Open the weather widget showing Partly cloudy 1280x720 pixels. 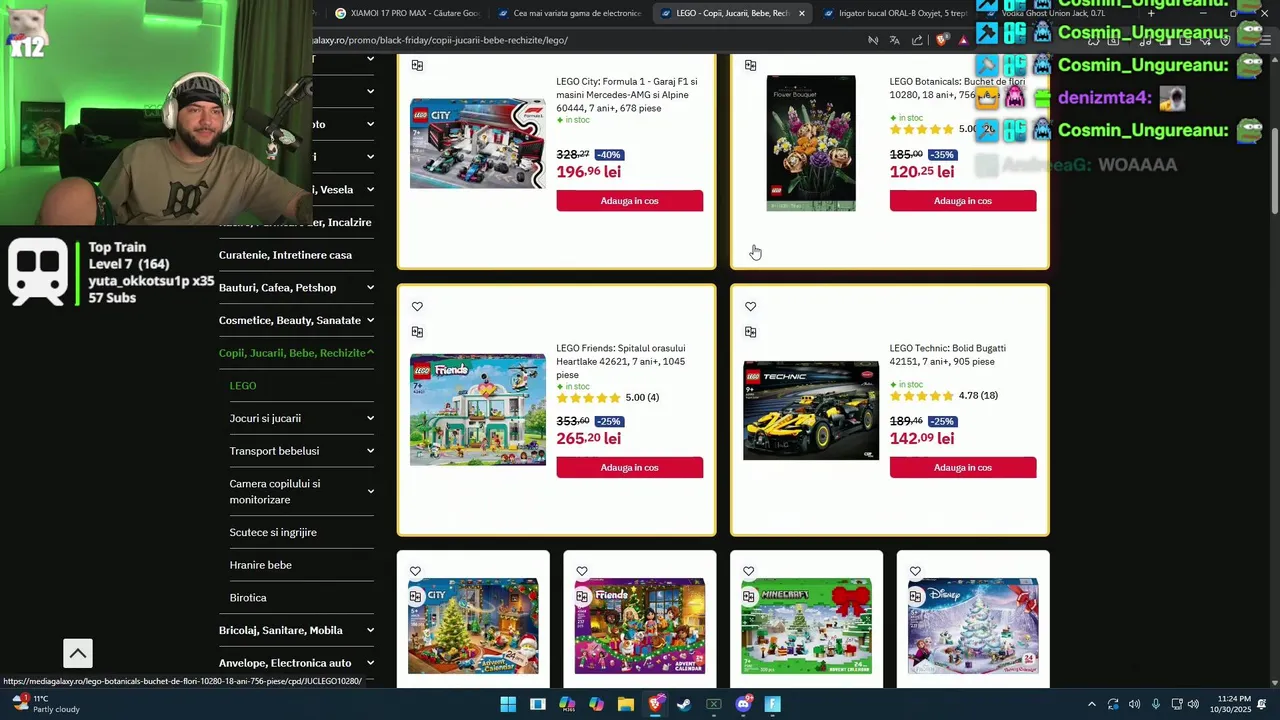point(44,704)
